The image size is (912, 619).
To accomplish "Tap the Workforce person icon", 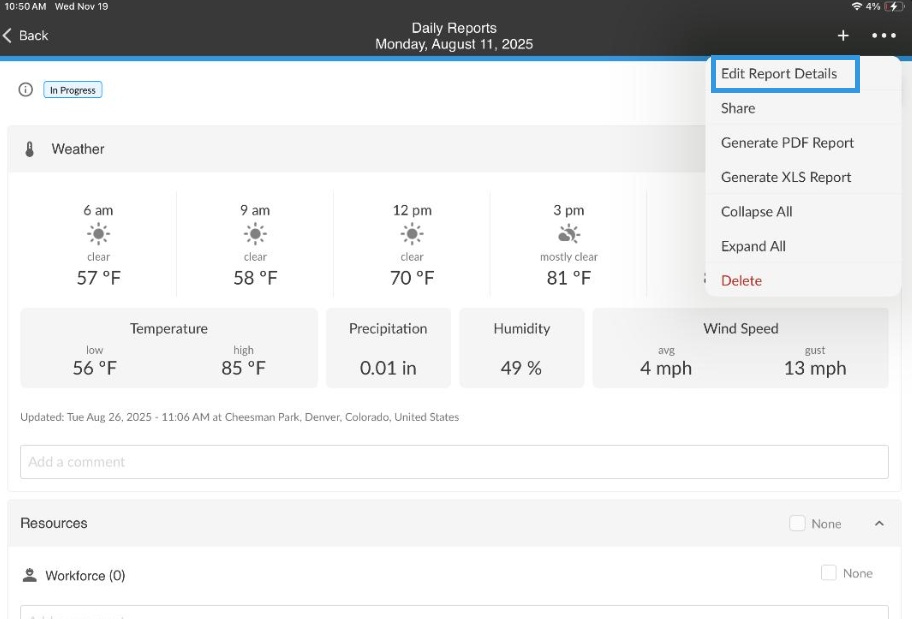I will 29,575.
